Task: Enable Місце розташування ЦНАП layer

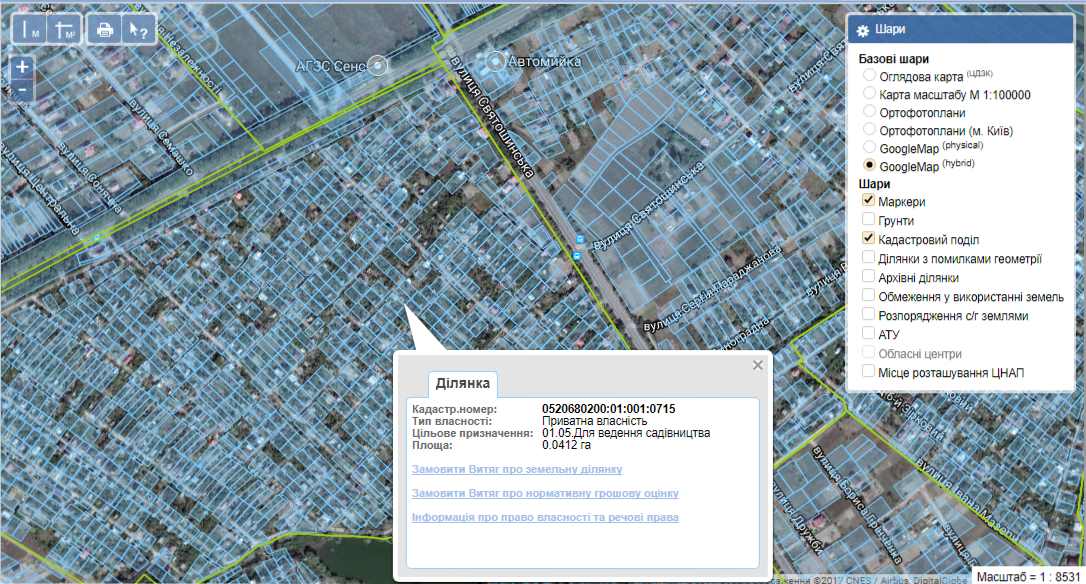Action: coord(869,371)
